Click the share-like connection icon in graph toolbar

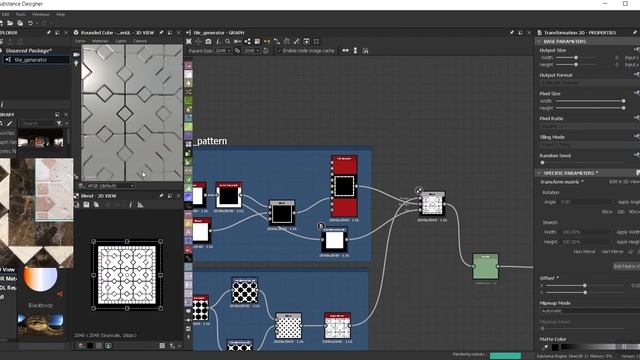(247, 41)
